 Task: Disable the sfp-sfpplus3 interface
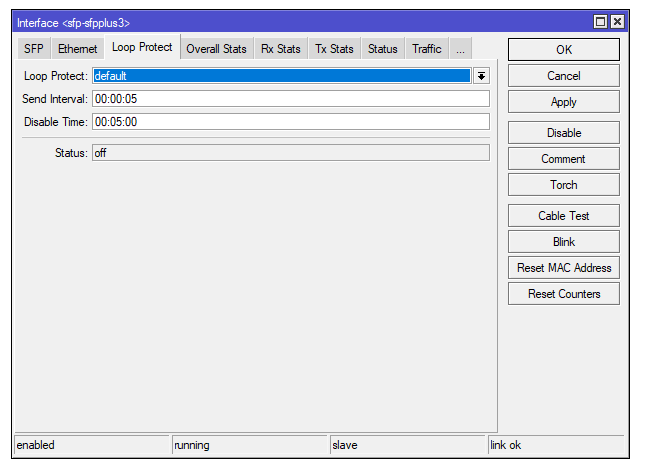click(564, 132)
